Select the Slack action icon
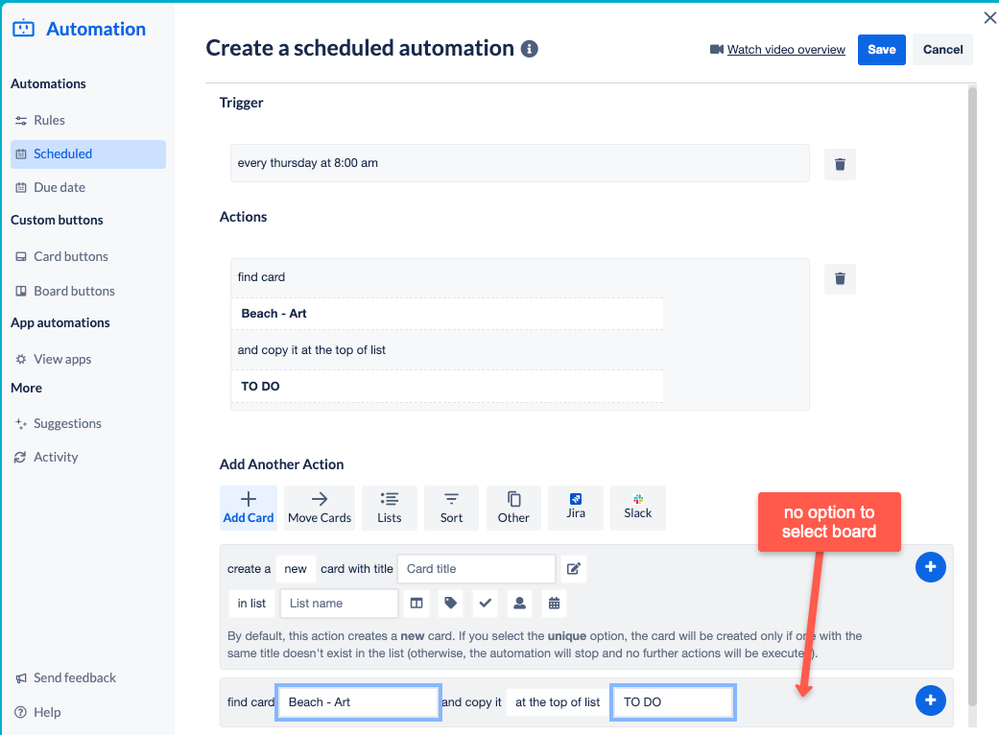The width and height of the screenshot is (999, 735). tap(637, 507)
